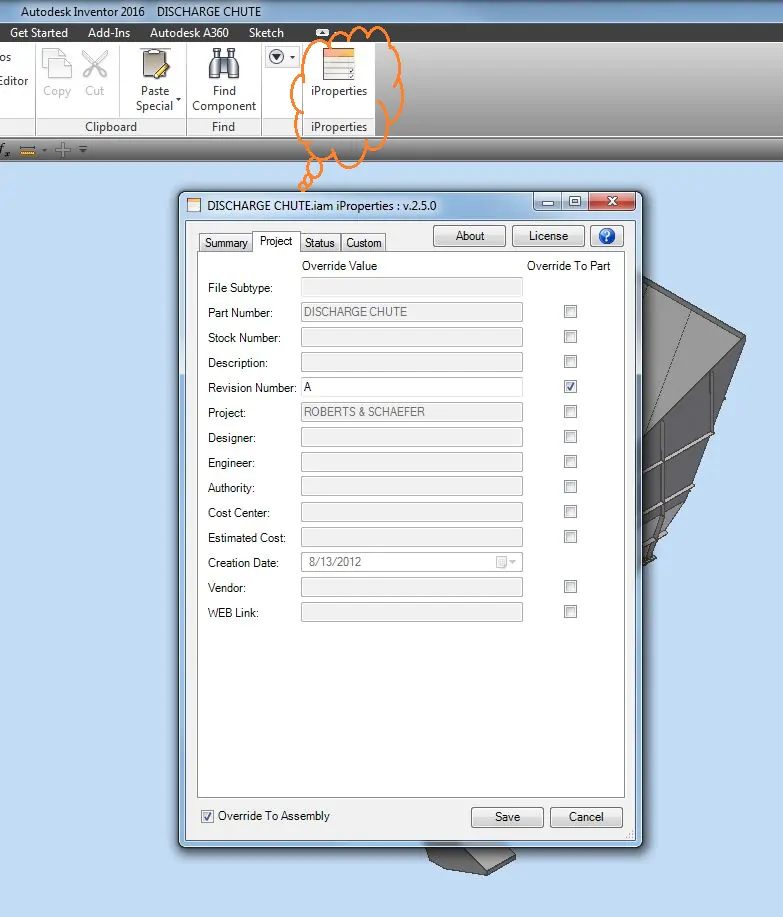This screenshot has height=917, width=783.
Task: Click the plus icon in quick access toolbar
Action: [63, 150]
